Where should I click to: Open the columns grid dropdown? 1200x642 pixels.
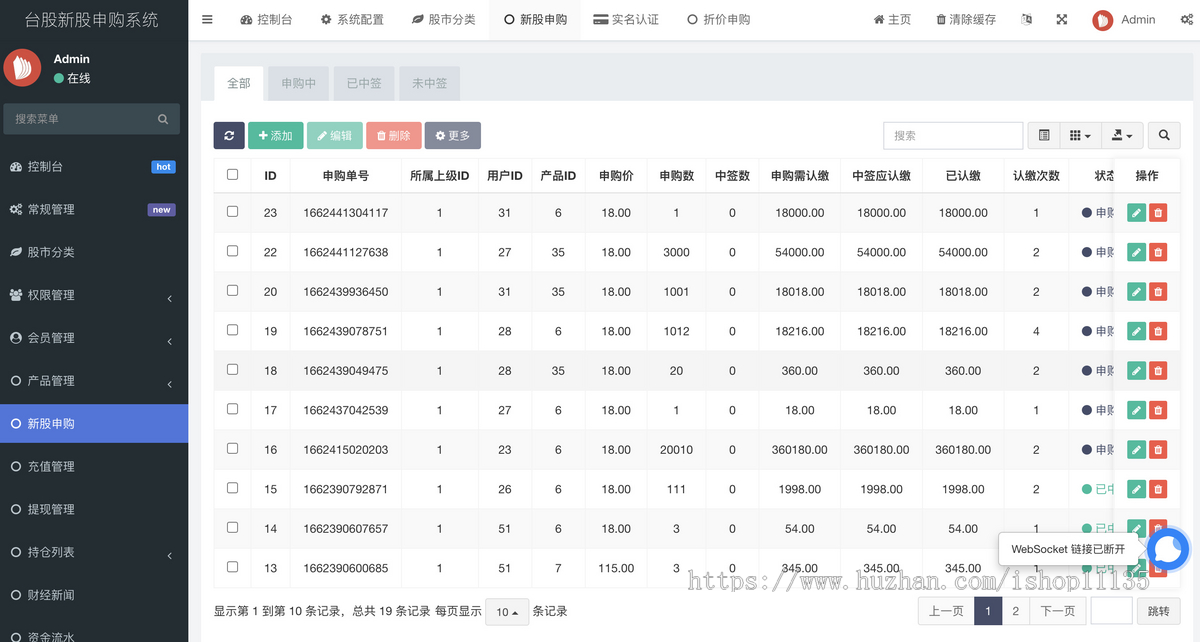point(1080,135)
